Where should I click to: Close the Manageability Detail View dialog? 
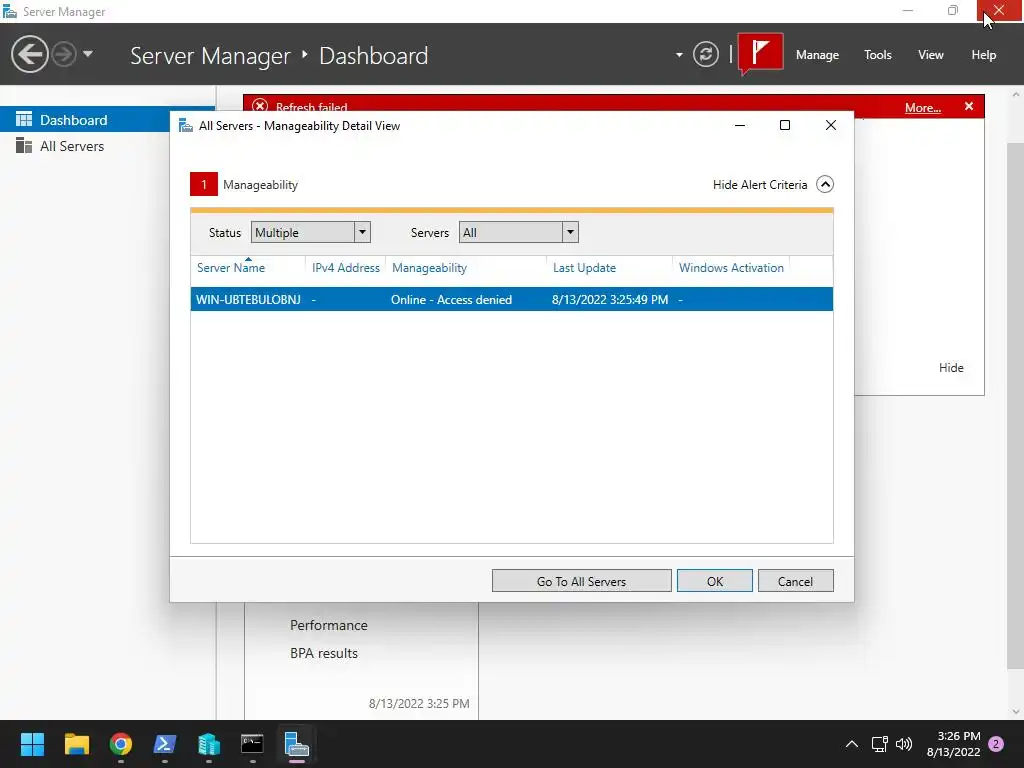tap(831, 125)
